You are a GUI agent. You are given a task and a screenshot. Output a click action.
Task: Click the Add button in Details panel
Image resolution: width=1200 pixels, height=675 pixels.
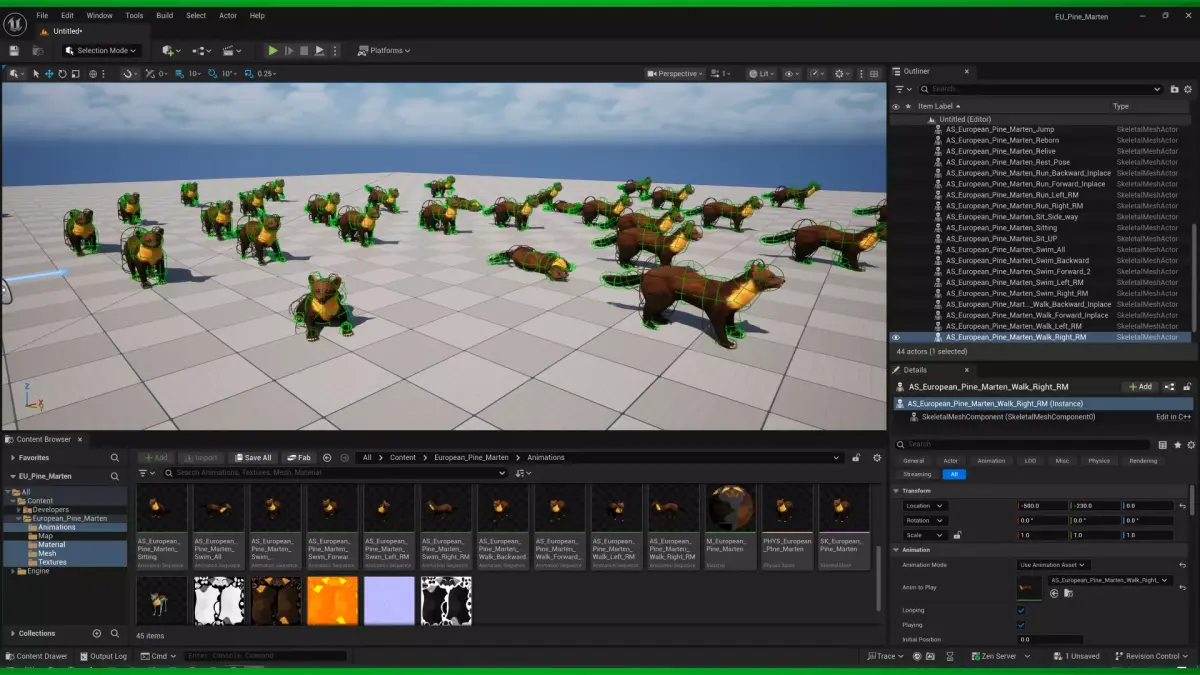[x=1140, y=386]
